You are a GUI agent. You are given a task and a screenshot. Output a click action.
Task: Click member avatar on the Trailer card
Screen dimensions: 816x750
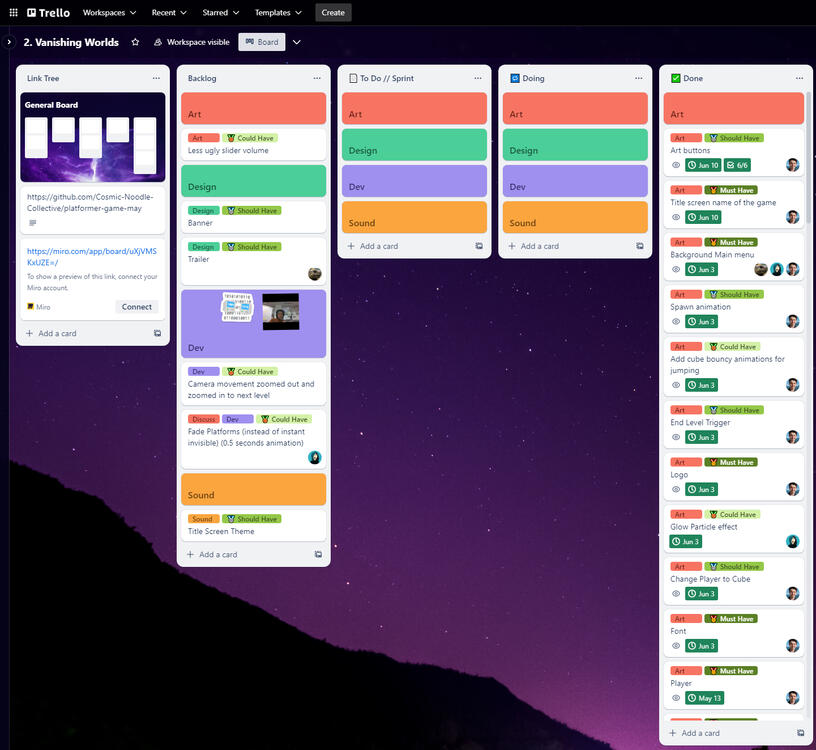click(x=314, y=274)
